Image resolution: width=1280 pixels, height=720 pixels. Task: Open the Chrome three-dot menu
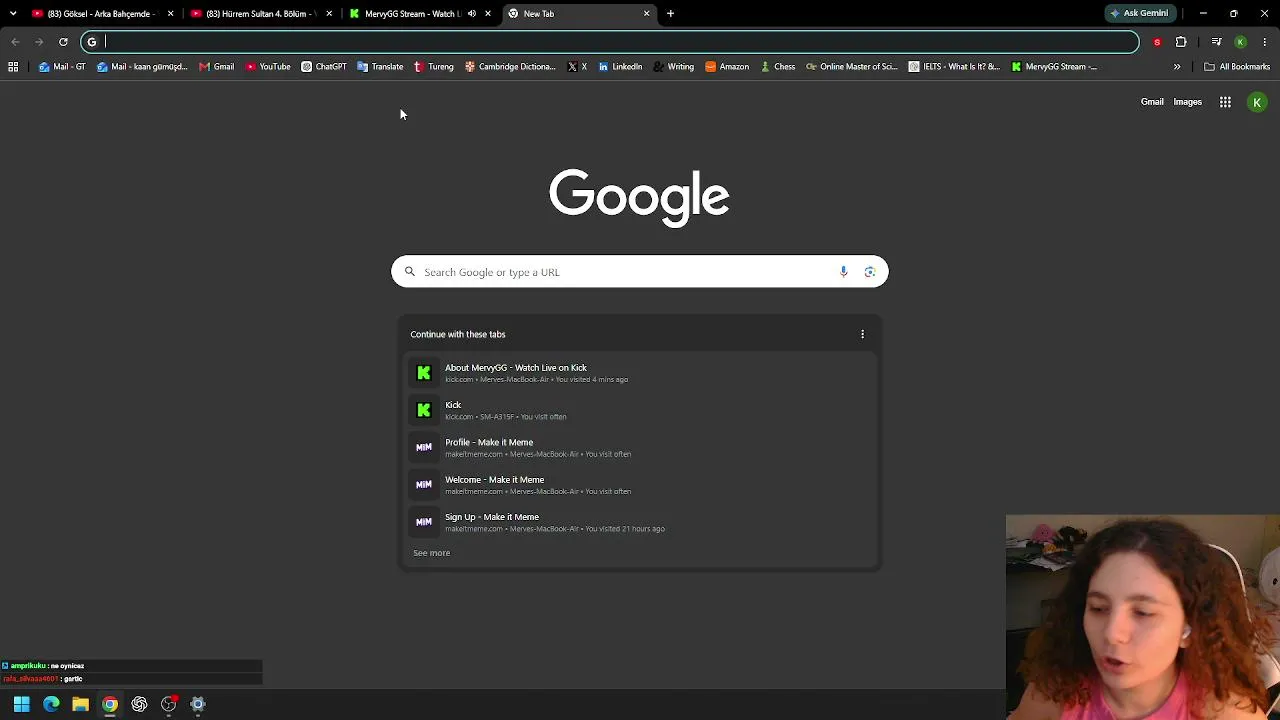[1265, 42]
